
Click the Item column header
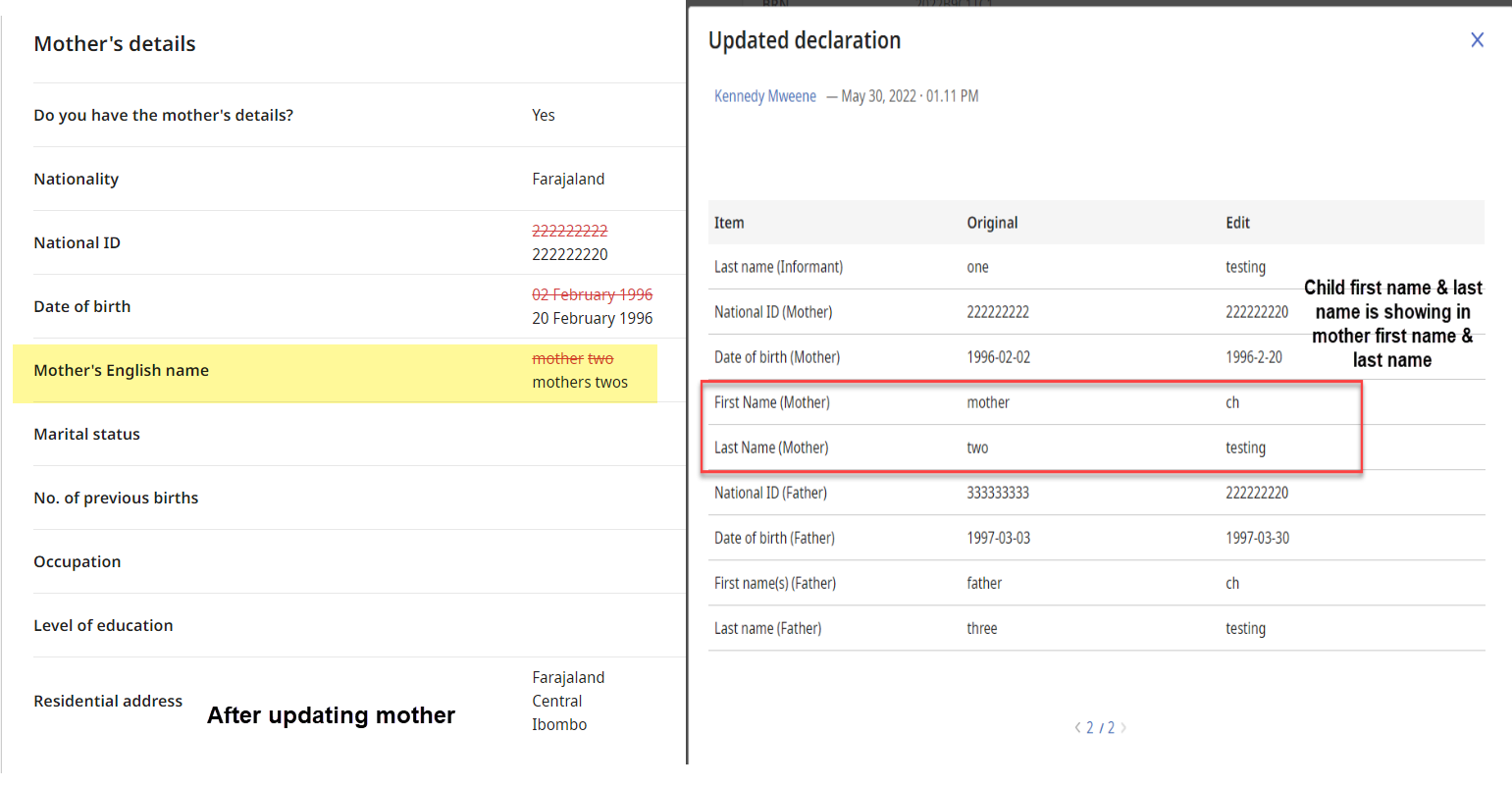729,223
